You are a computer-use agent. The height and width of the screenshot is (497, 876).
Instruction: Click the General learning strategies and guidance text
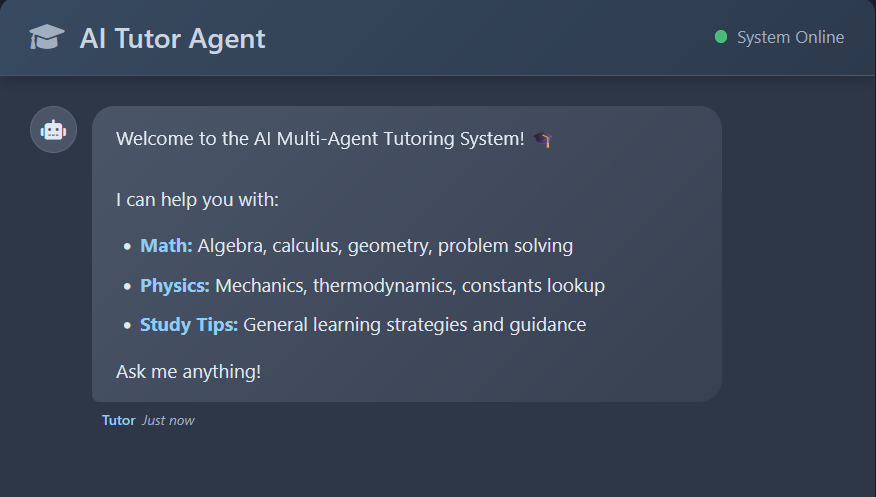pyautogui.click(x=414, y=325)
